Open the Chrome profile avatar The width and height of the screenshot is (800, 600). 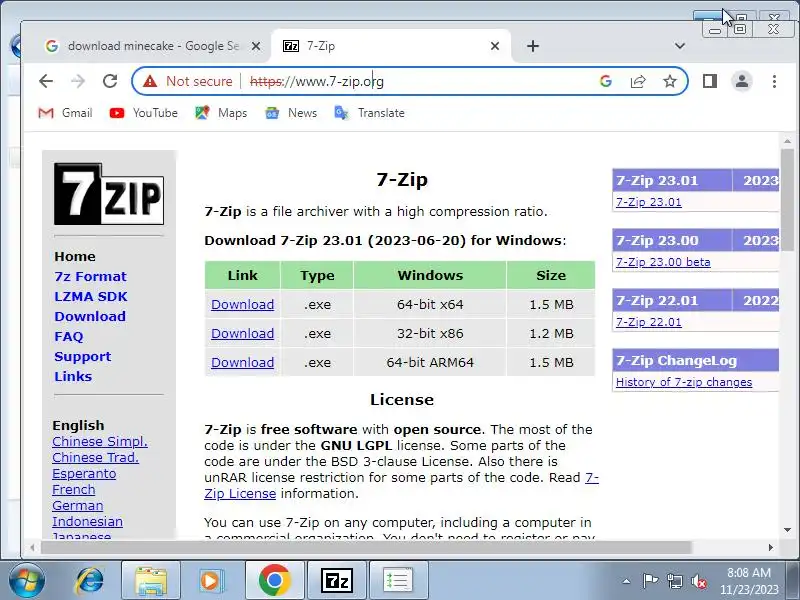742,81
